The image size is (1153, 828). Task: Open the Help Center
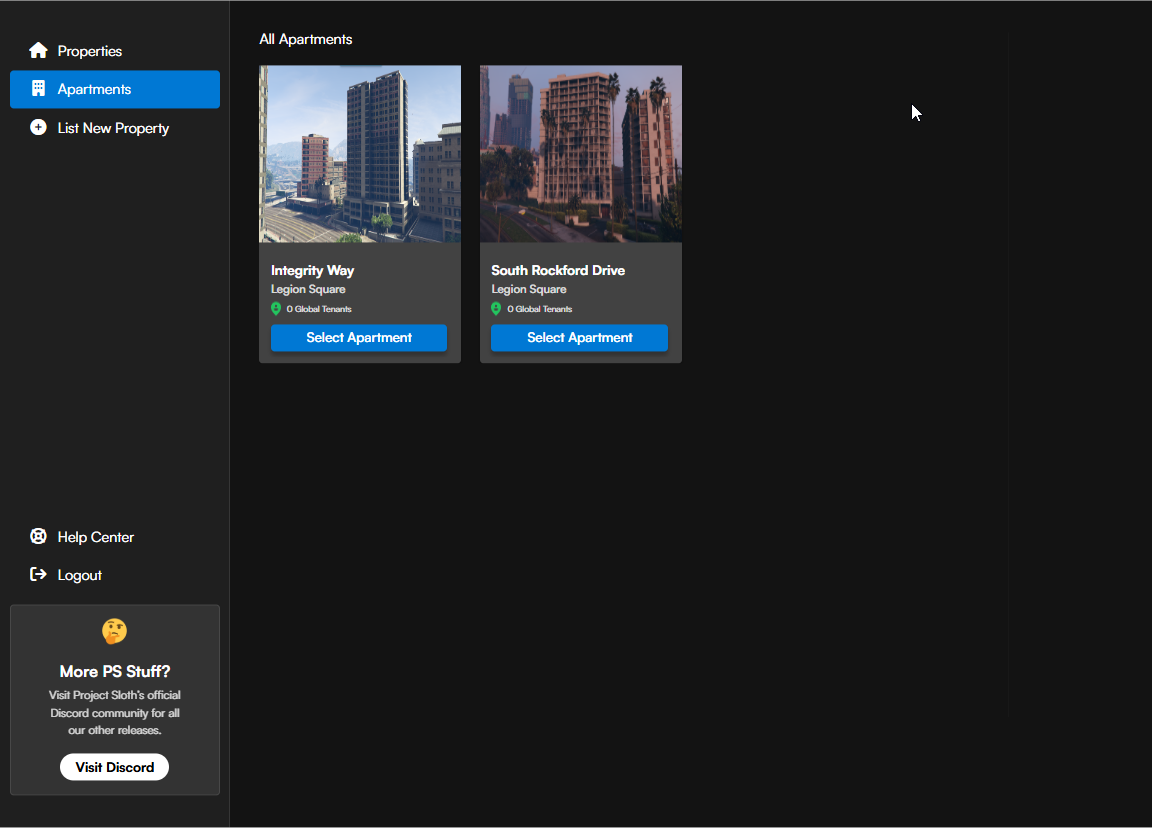115,537
